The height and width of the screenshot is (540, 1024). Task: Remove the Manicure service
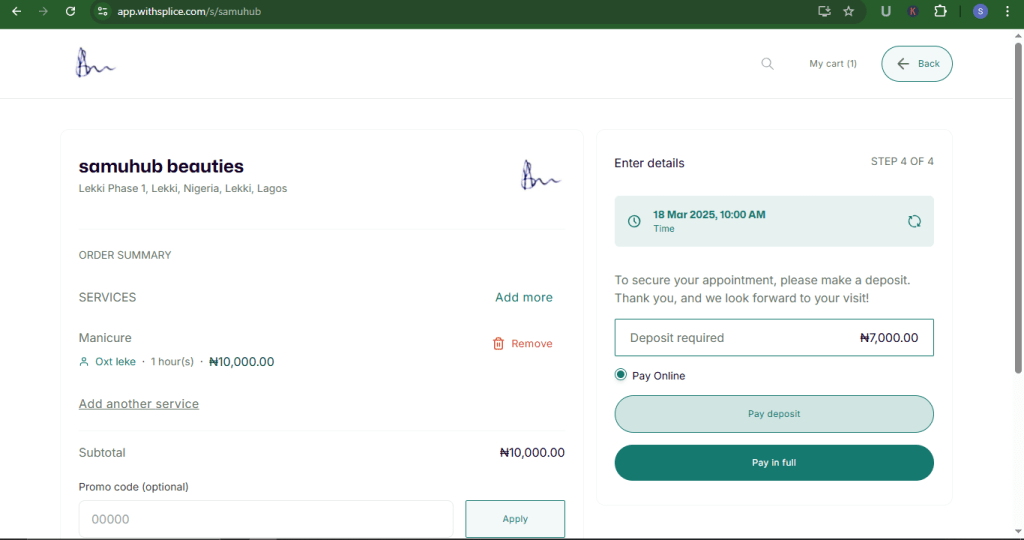(522, 343)
